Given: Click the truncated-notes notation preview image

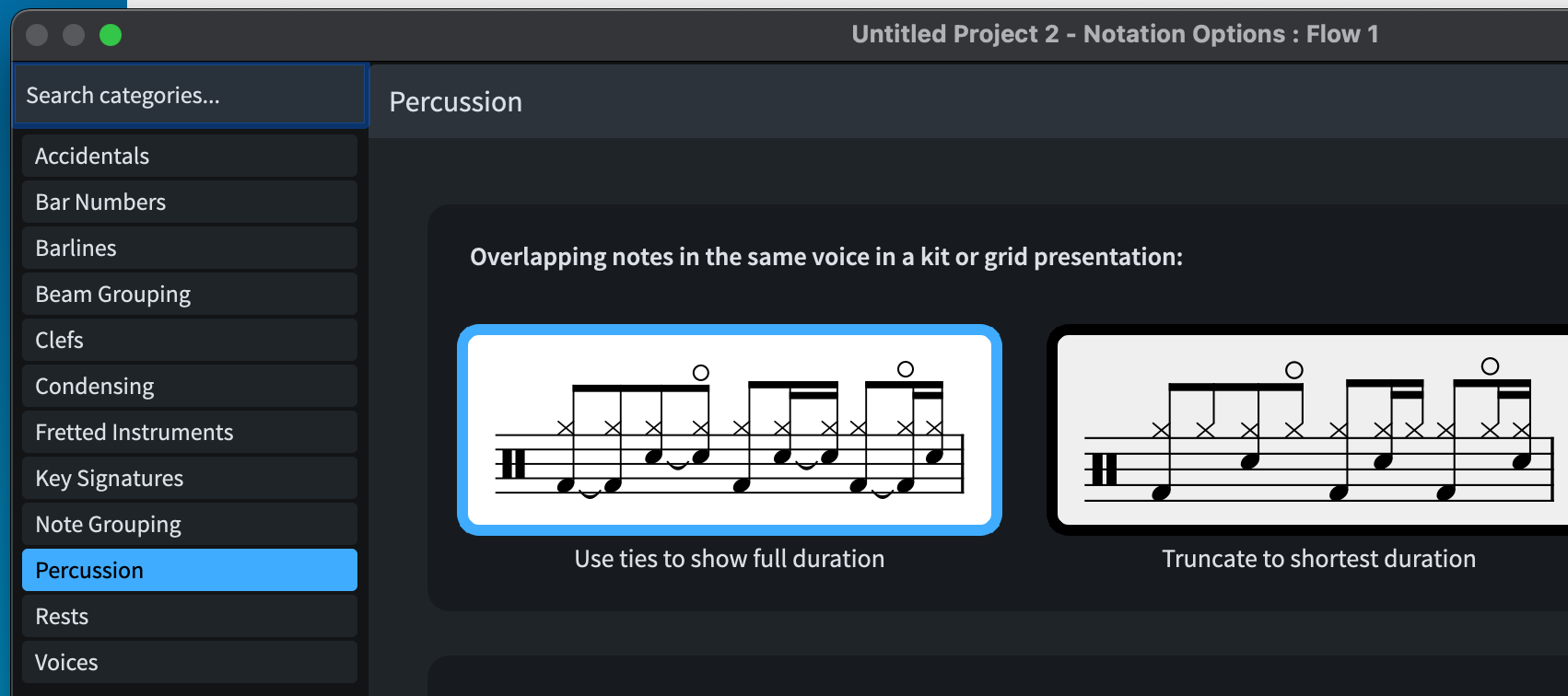Looking at the screenshot, I should coord(1319,431).
